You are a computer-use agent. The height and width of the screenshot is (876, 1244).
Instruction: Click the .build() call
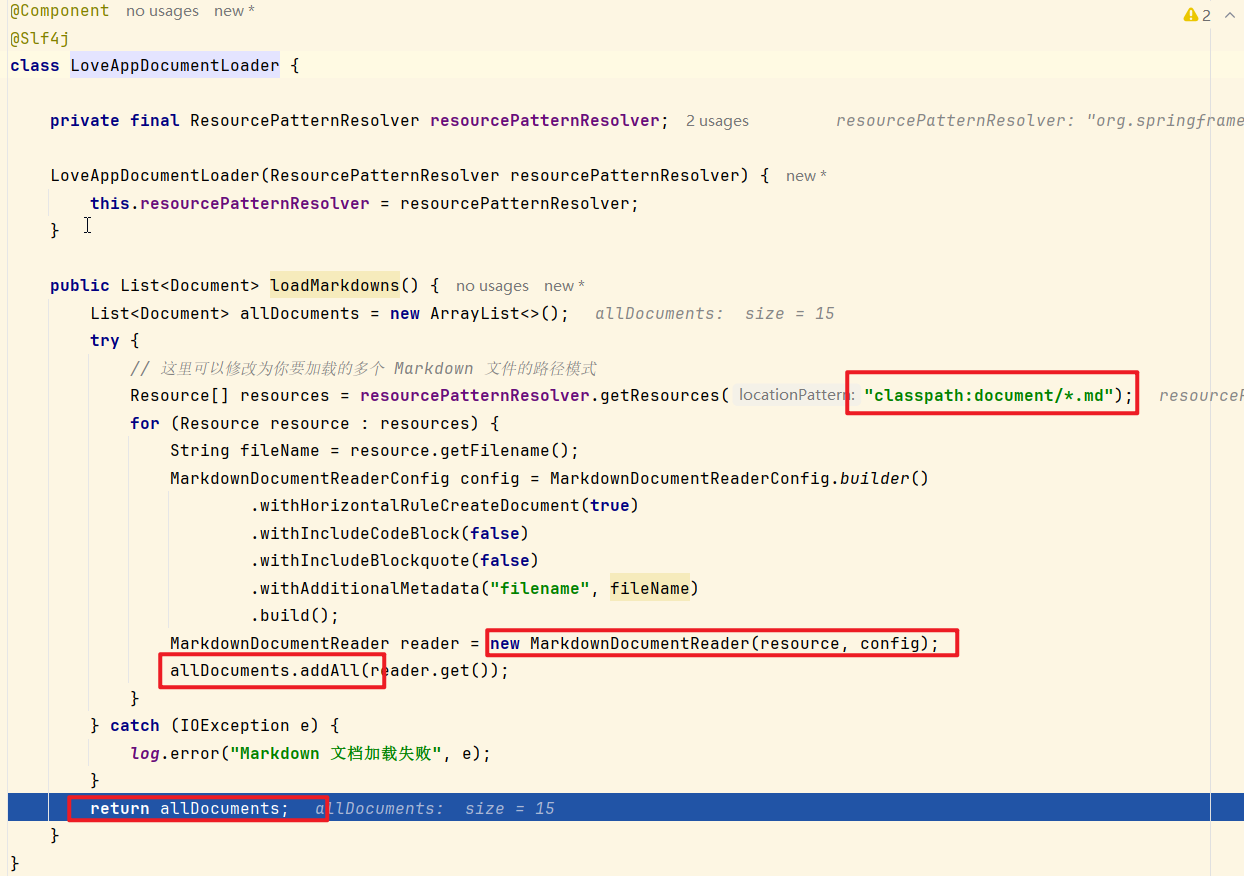point(294,615)
